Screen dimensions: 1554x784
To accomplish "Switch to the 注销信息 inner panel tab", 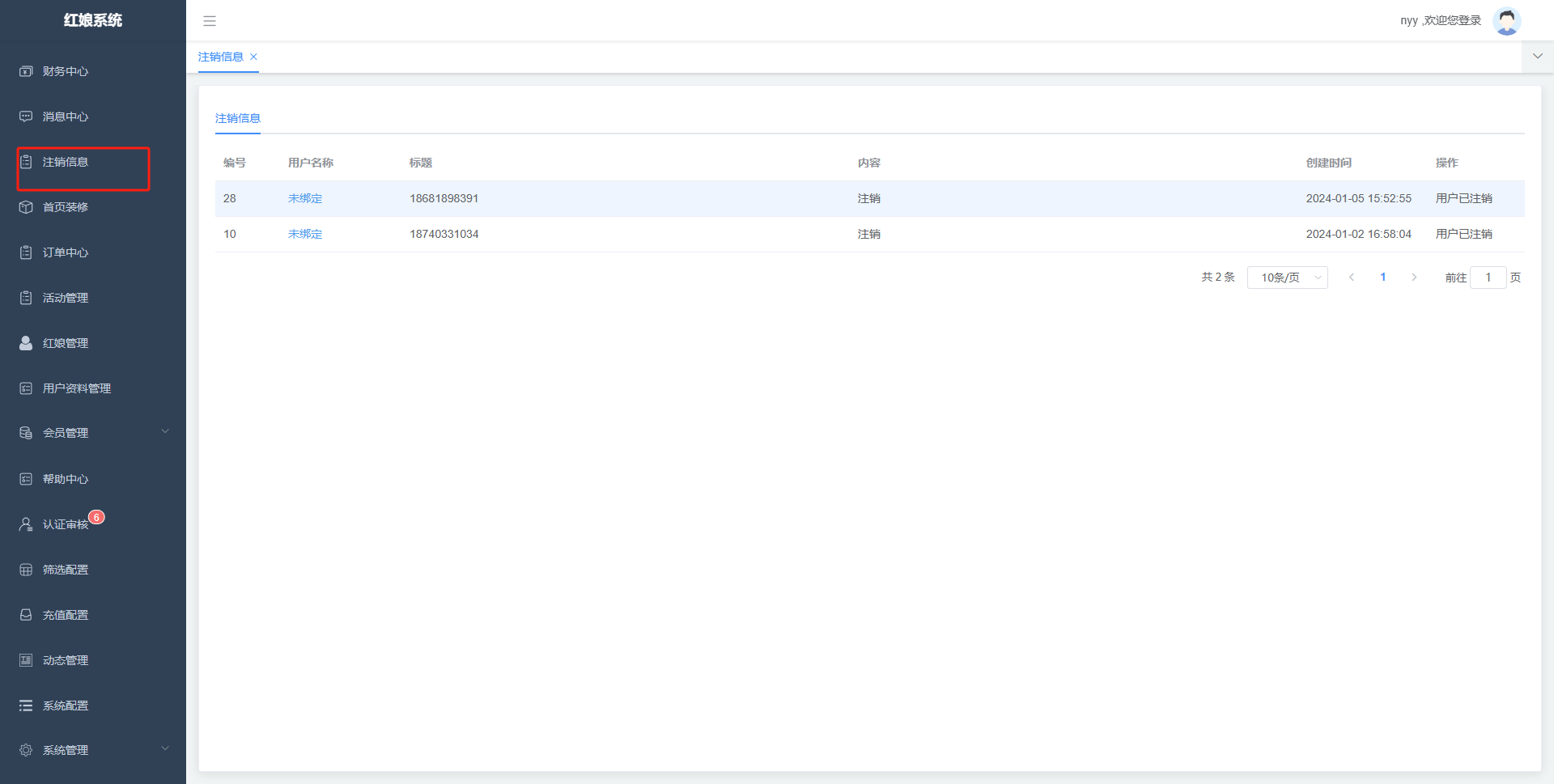I will 238,118.
